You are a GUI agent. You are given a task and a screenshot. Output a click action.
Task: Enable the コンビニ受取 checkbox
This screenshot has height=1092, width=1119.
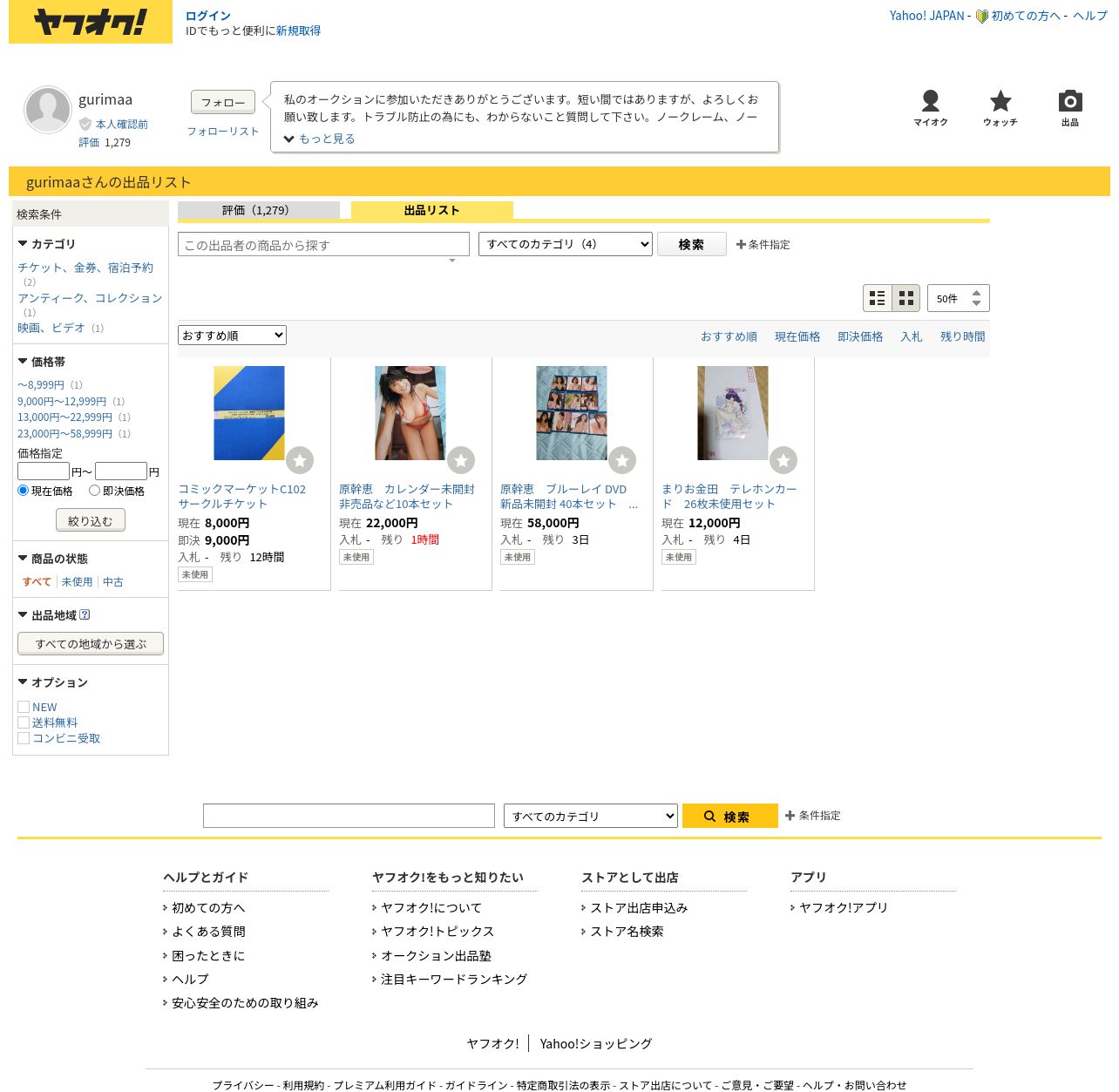(x=24, y=738)
